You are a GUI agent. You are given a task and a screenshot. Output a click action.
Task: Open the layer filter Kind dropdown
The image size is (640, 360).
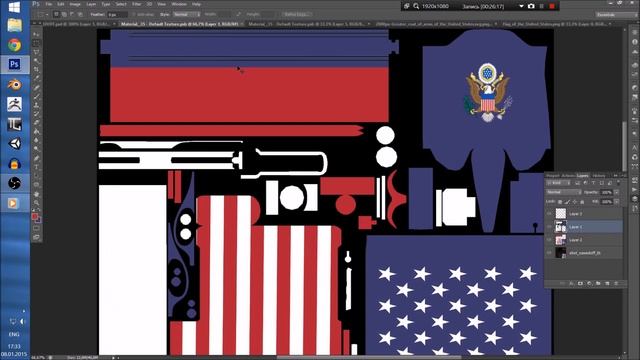[x=559, y=183]
